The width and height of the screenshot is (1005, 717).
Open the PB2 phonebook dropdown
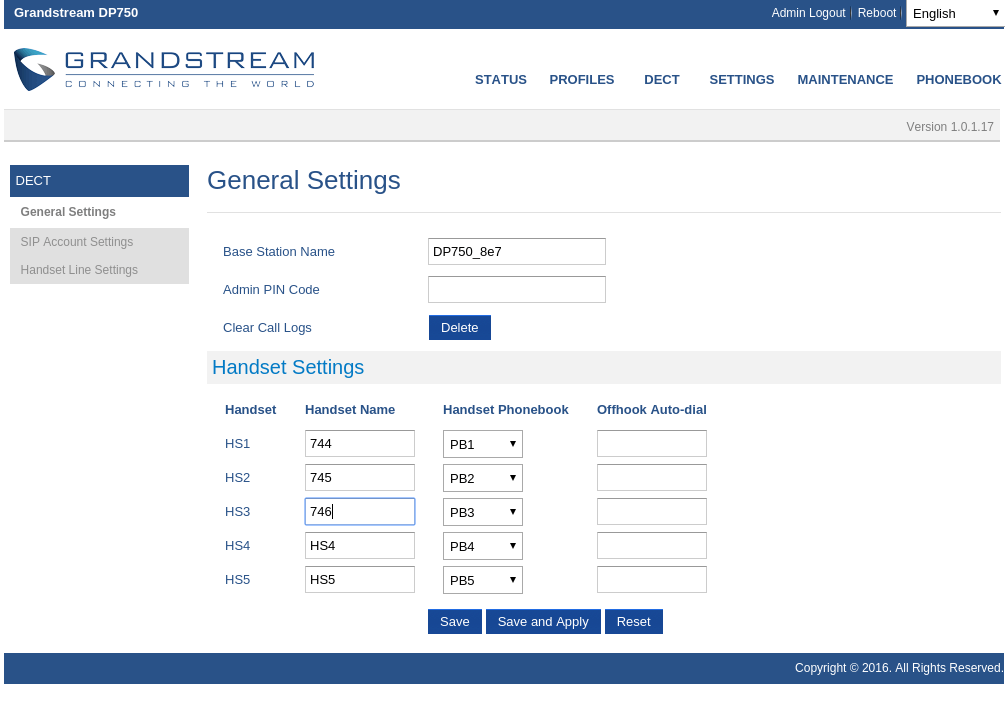coord(483,478)
